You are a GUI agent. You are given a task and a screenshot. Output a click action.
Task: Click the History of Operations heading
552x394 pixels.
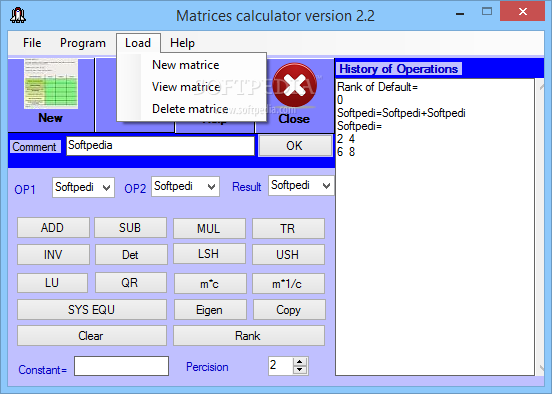pos(399,69)
